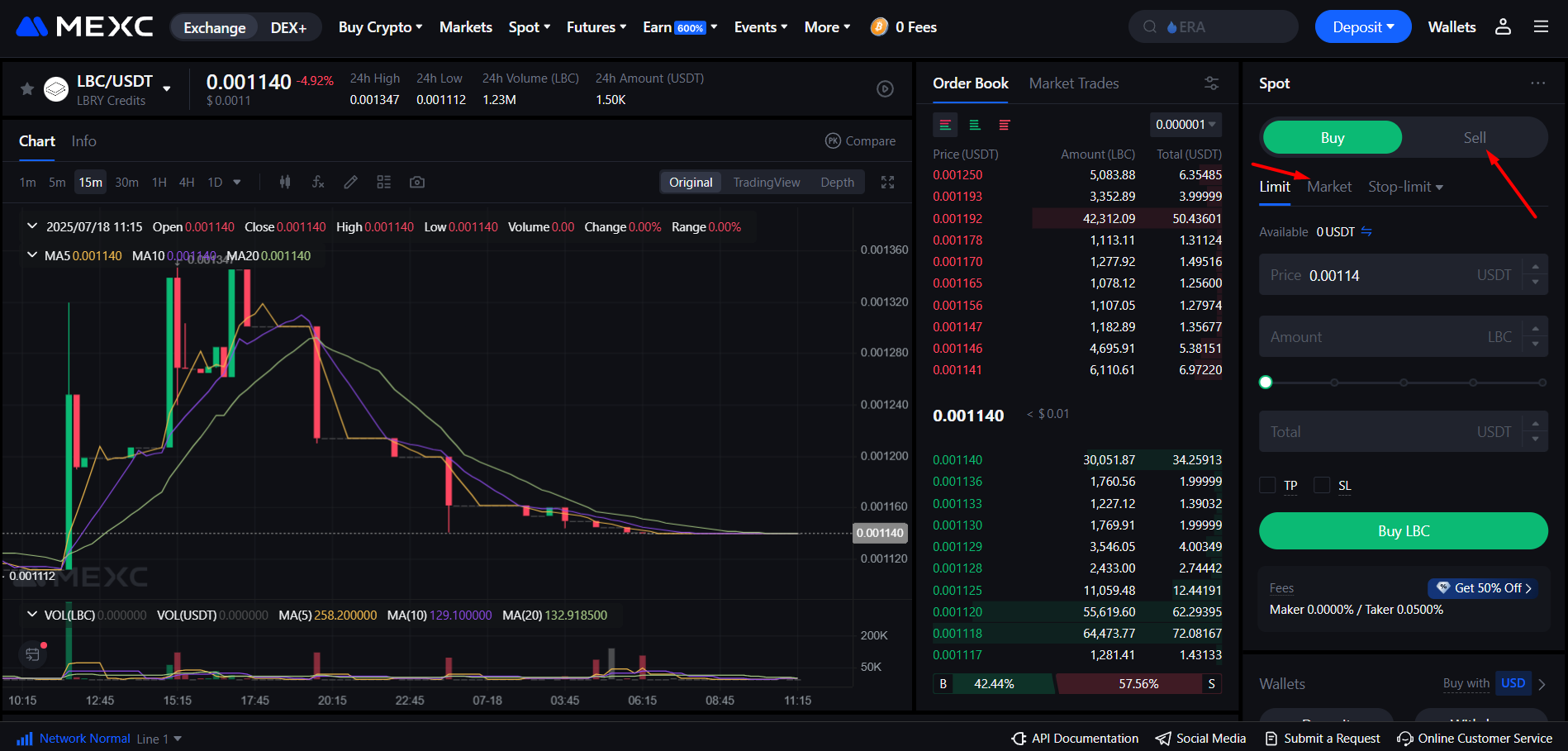The width and height of the screenshot is (1568, 751).
Task: Open API Documentation link
Action: click(1075, 739)
